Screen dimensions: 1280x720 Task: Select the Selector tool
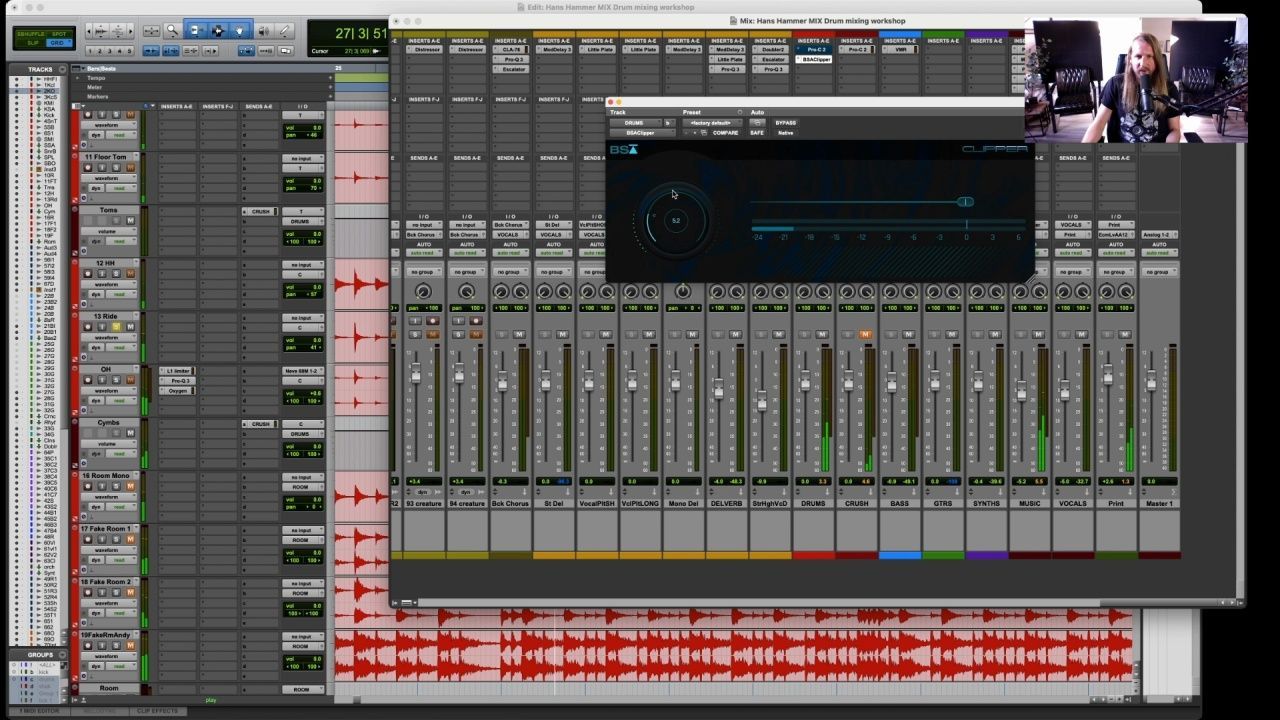[x=217, y=31]
